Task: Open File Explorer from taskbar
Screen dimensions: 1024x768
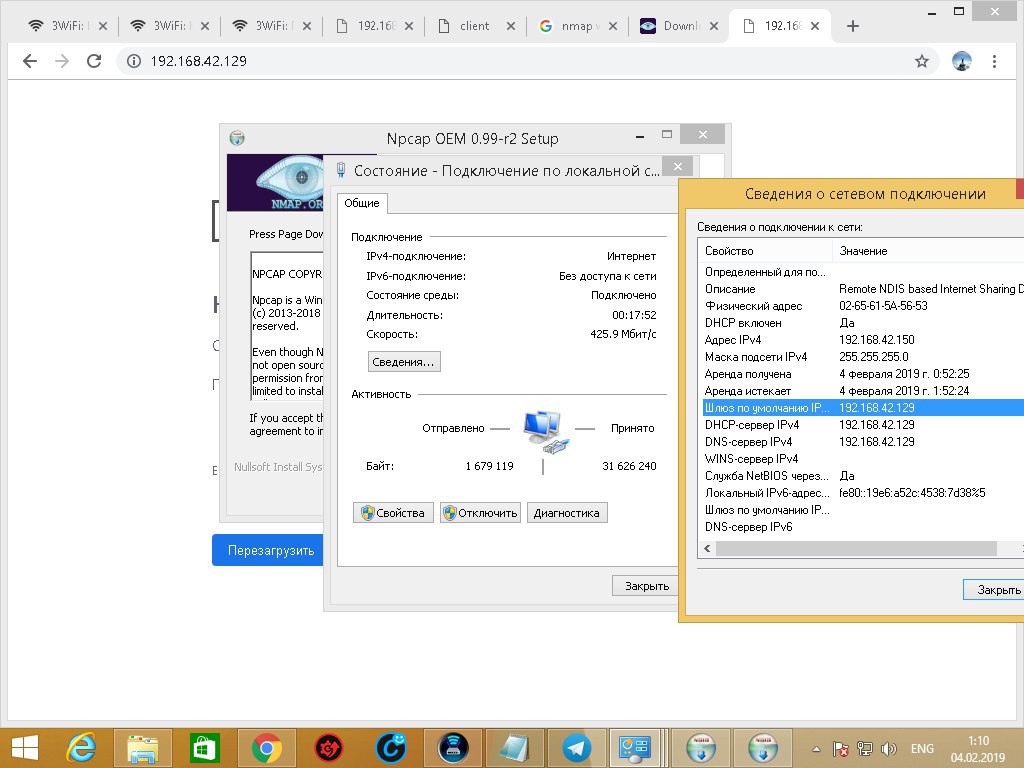Action: pos(142,748)
